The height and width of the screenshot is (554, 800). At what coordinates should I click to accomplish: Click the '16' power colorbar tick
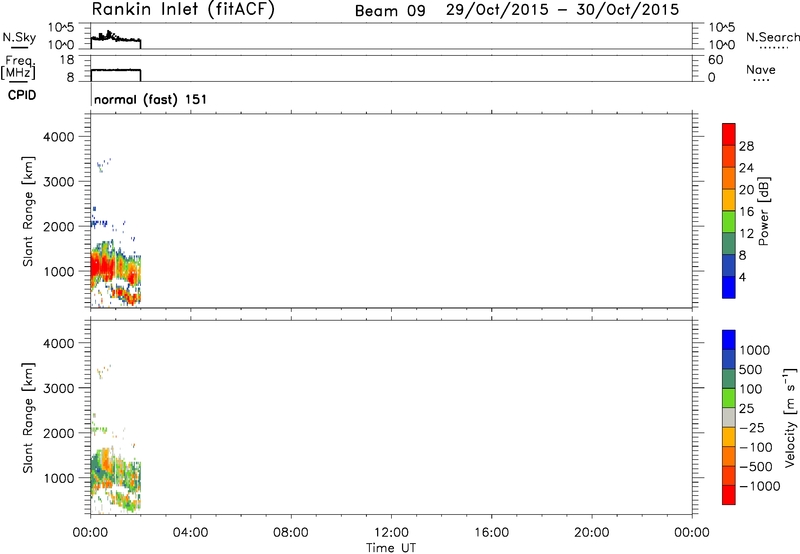click(746, 212)
